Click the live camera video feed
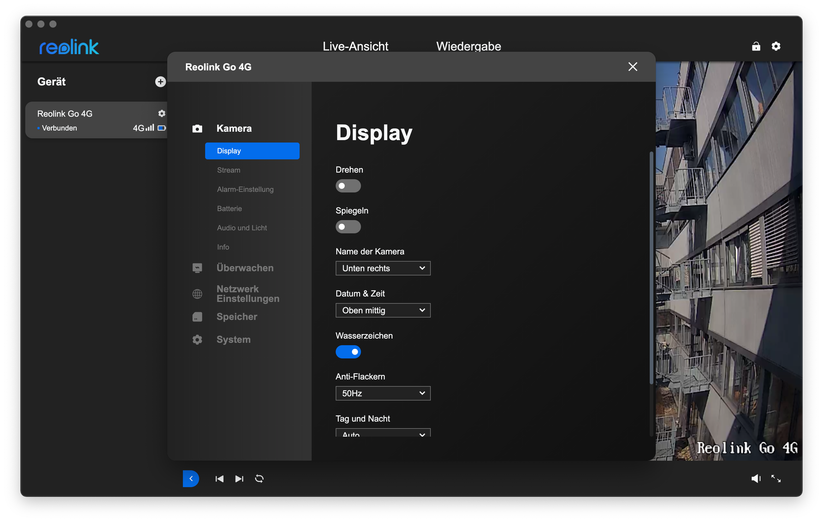The height and width of the screenshot is (522, 823). 729,261
